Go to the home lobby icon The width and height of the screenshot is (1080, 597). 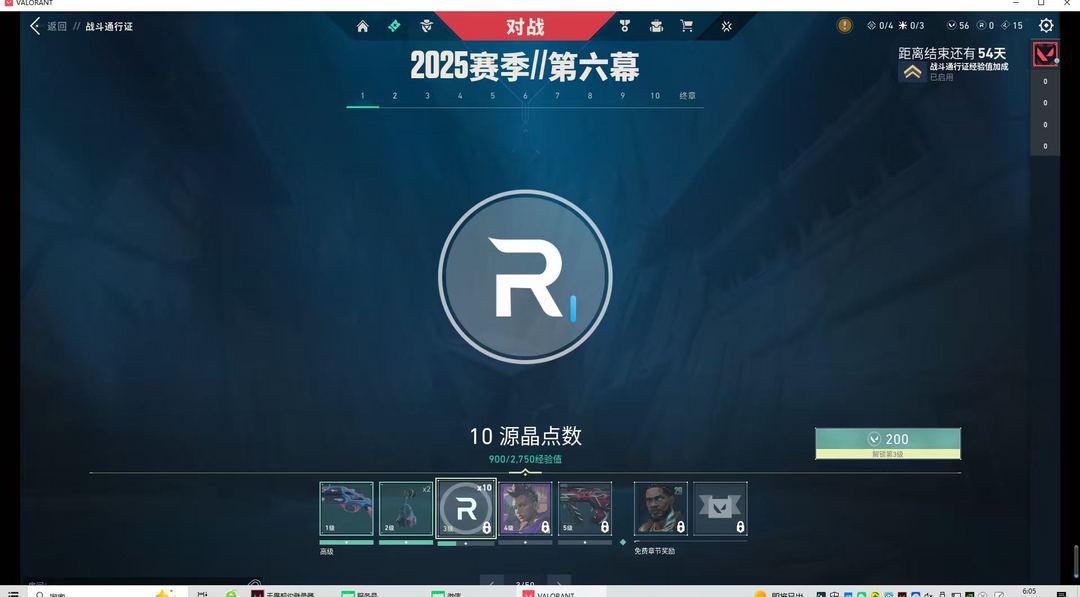362,26
